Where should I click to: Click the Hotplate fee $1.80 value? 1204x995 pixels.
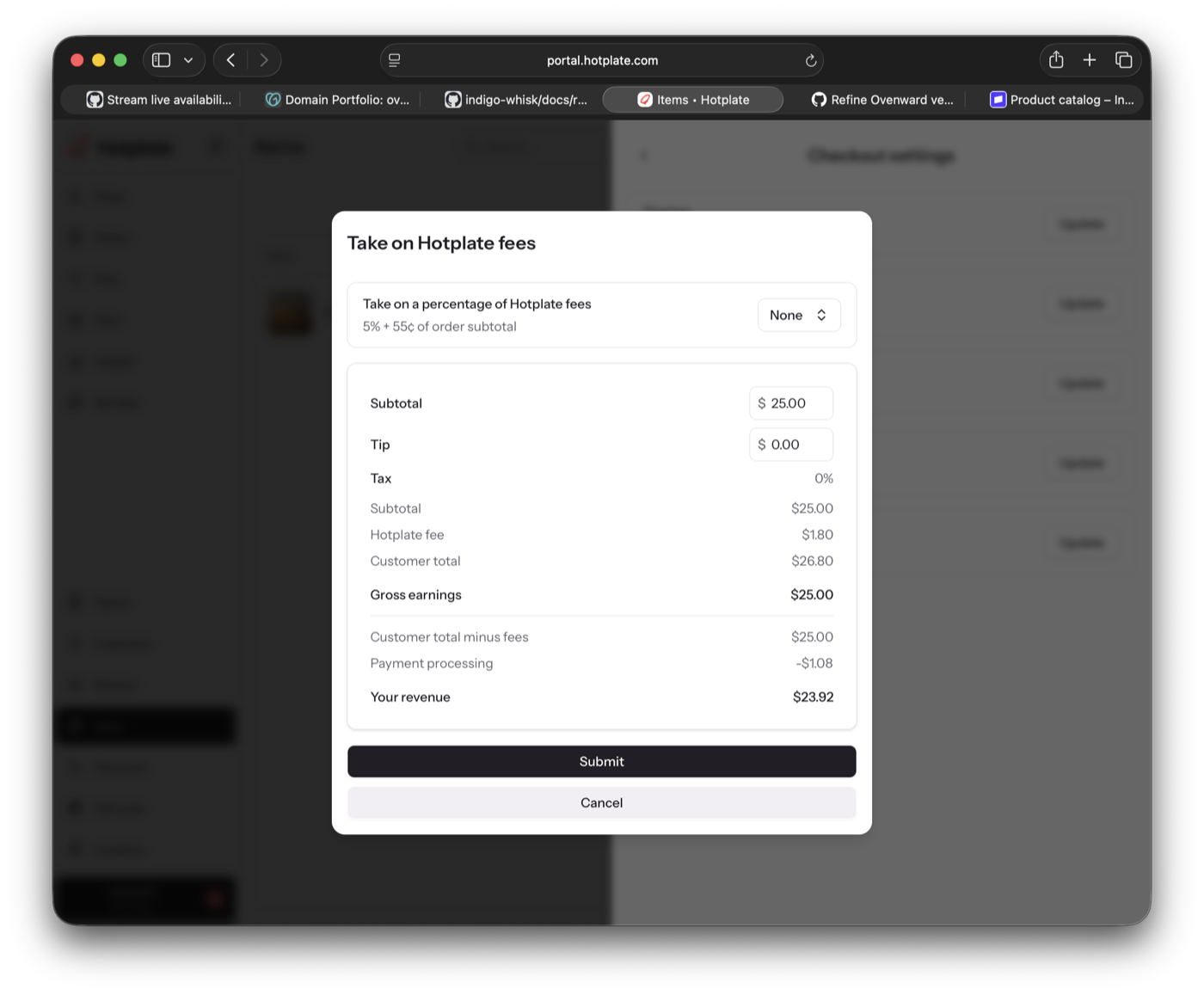click(817, 535)
